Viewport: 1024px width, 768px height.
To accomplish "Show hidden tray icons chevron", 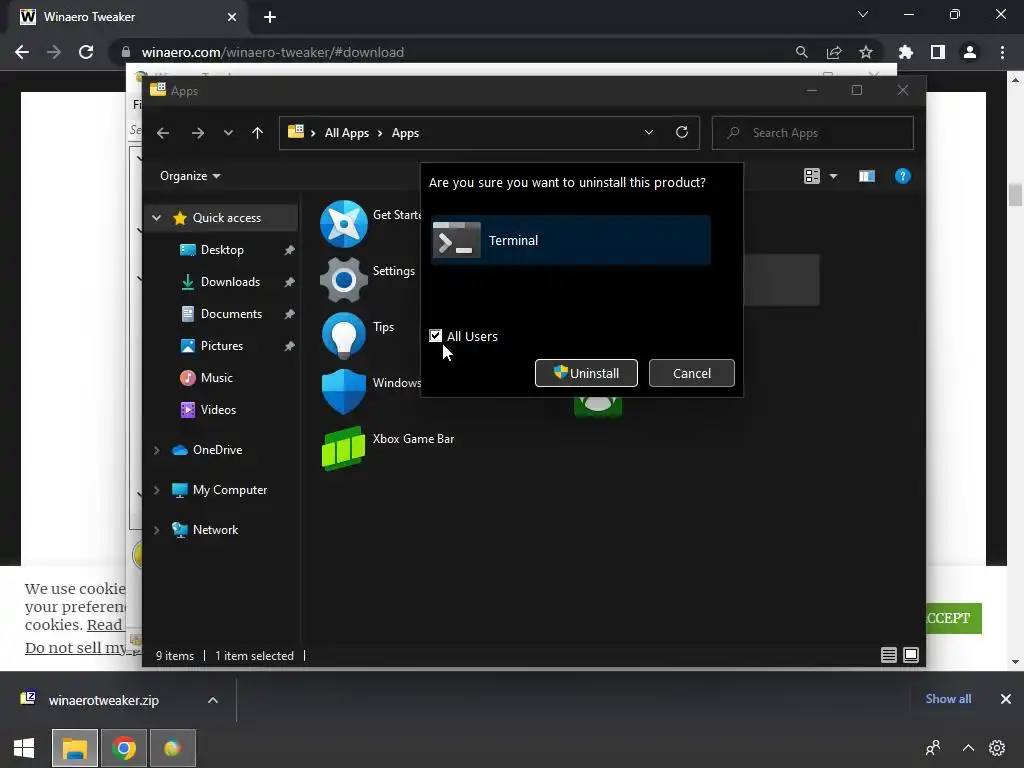I will pyautogui.click(x=968, y=748).
